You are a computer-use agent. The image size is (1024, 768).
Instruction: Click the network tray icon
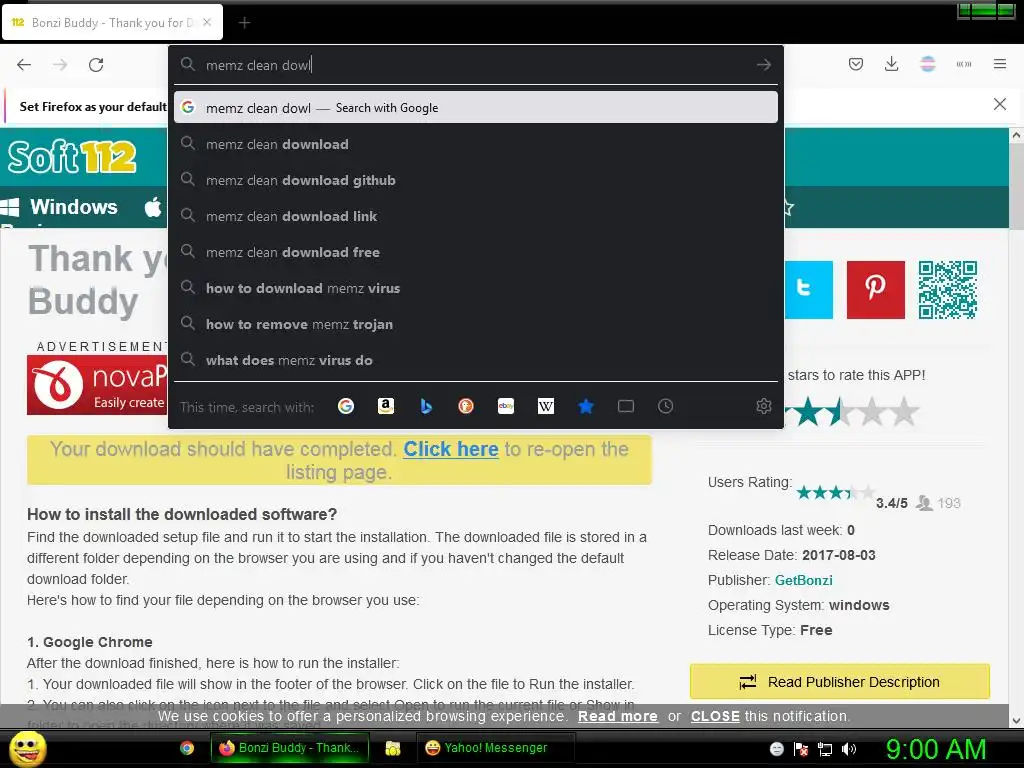pyautogui.click(x=825, y=749)
